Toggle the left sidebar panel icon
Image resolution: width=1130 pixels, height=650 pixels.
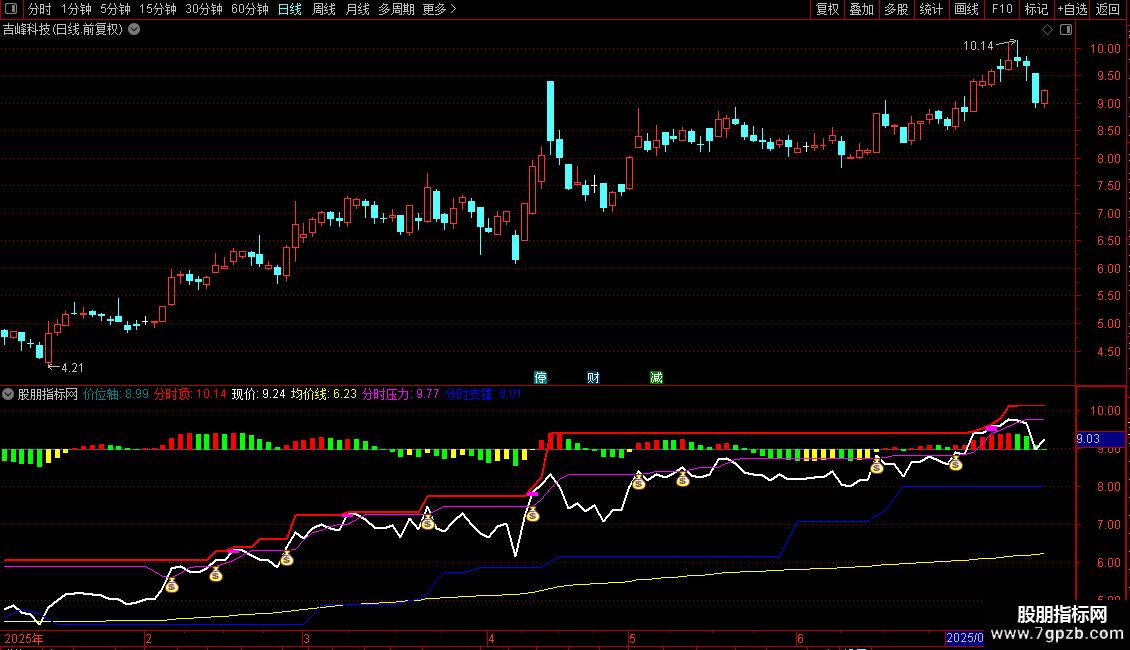(11, 9)
